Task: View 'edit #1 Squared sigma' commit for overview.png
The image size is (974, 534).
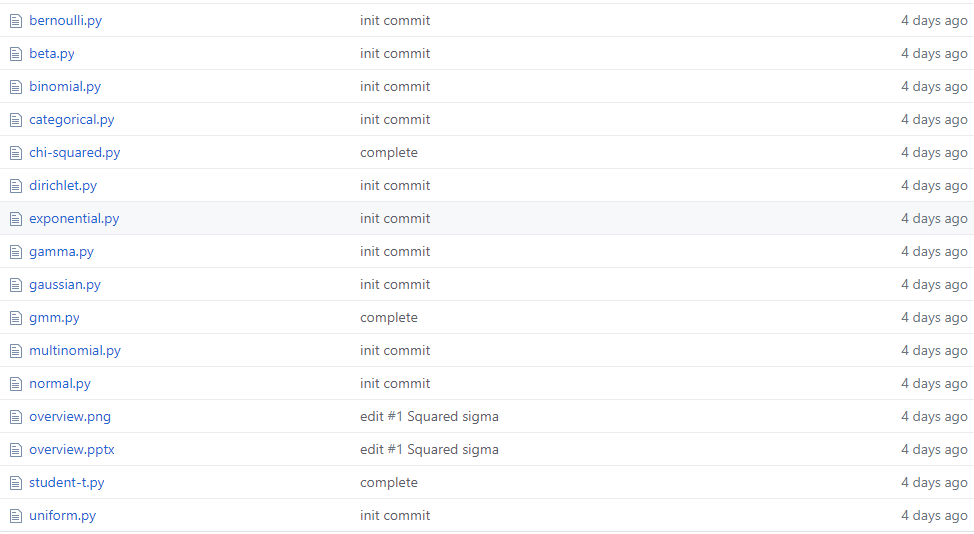Action: pos(429,416)
